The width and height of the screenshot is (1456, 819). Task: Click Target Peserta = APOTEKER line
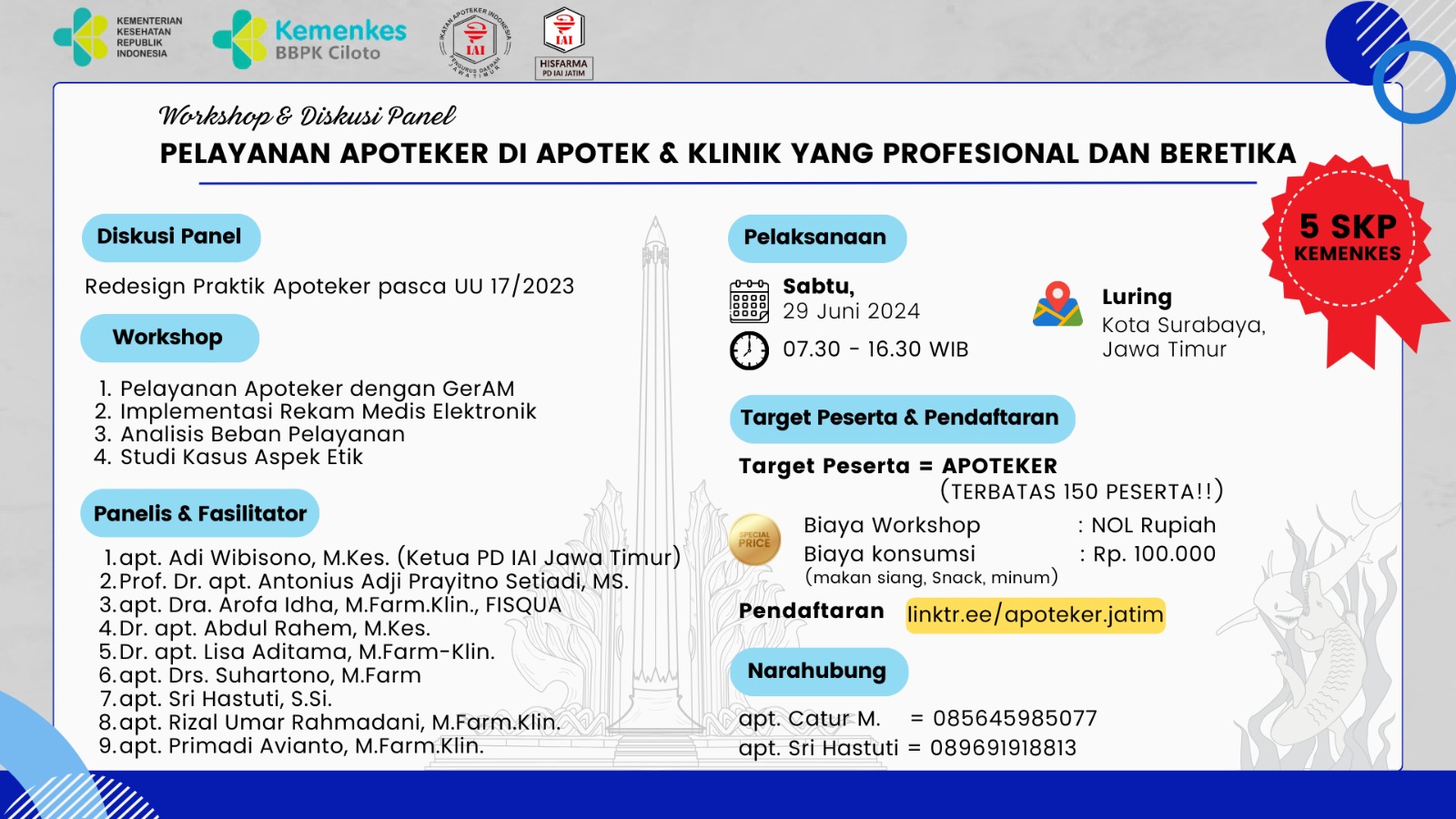[x=898, y=466]
